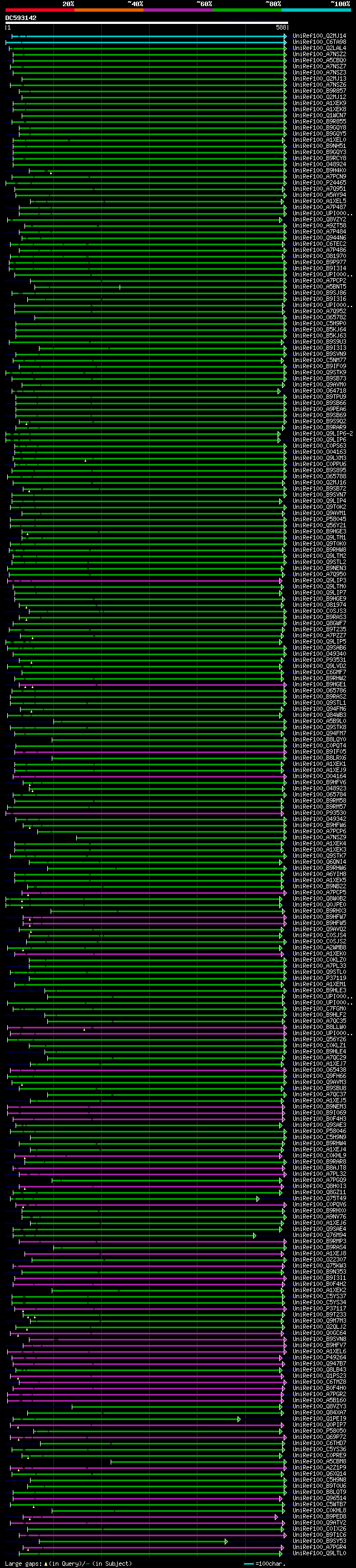
Task: Click hit label UniRef100_Q9LXM3
Action: click(x=319, y=458)
